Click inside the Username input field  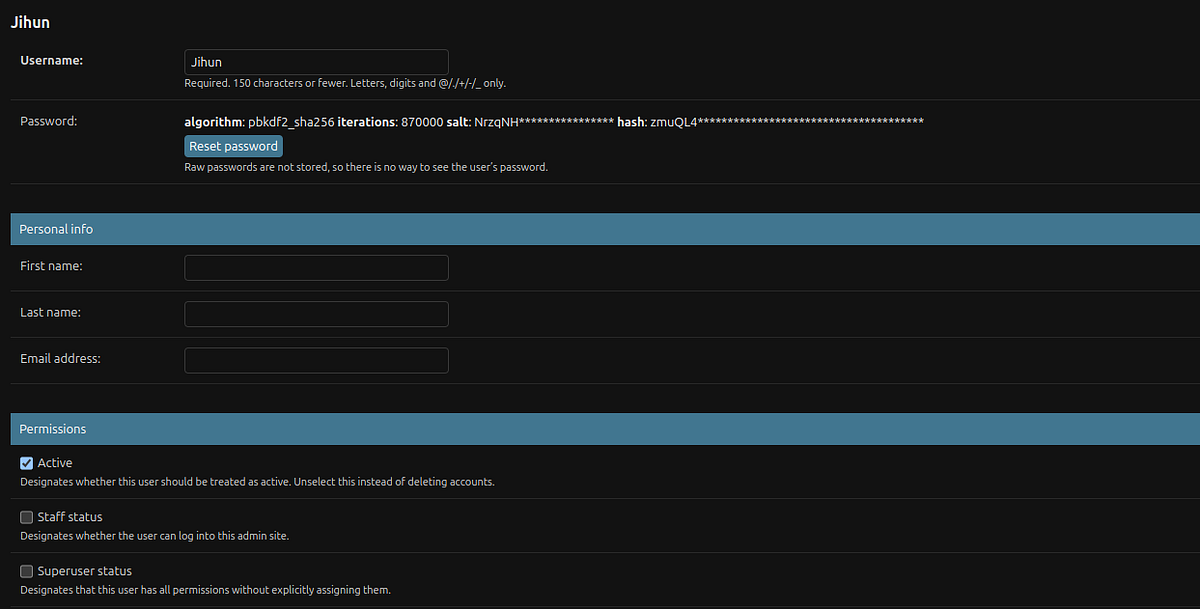[x=315, y=61]
